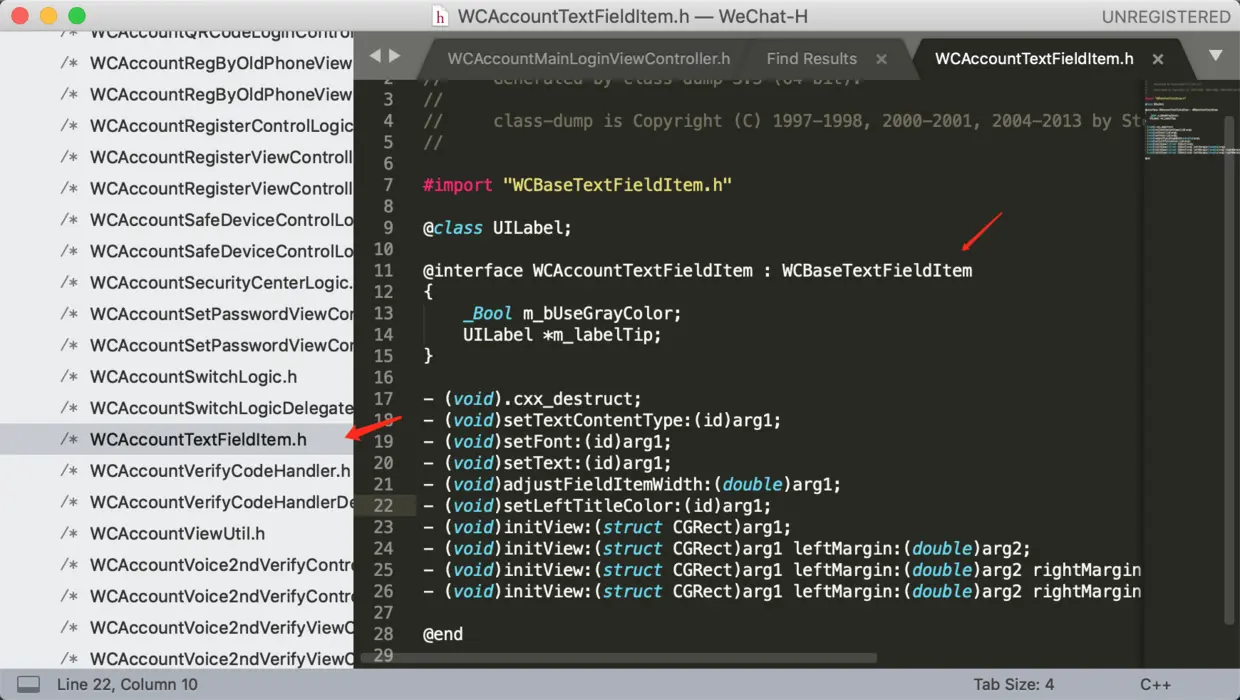Open WCAccountSwitchLogicDelegate file in the sidebar

click(221, 408)
